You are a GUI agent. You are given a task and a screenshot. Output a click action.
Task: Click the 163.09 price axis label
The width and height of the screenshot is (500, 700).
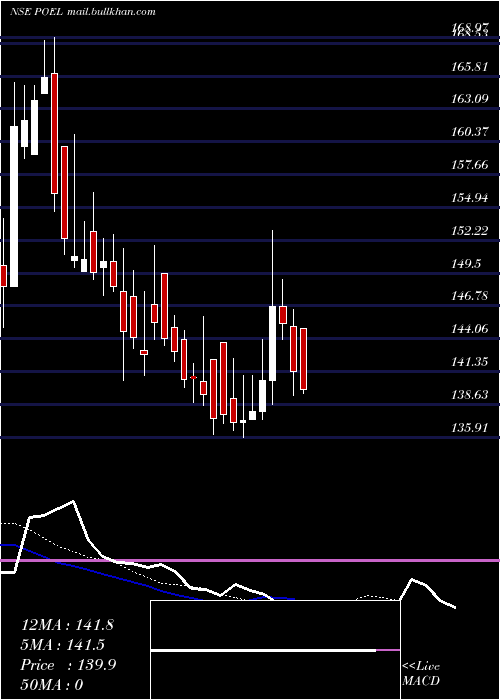[470, 98]
